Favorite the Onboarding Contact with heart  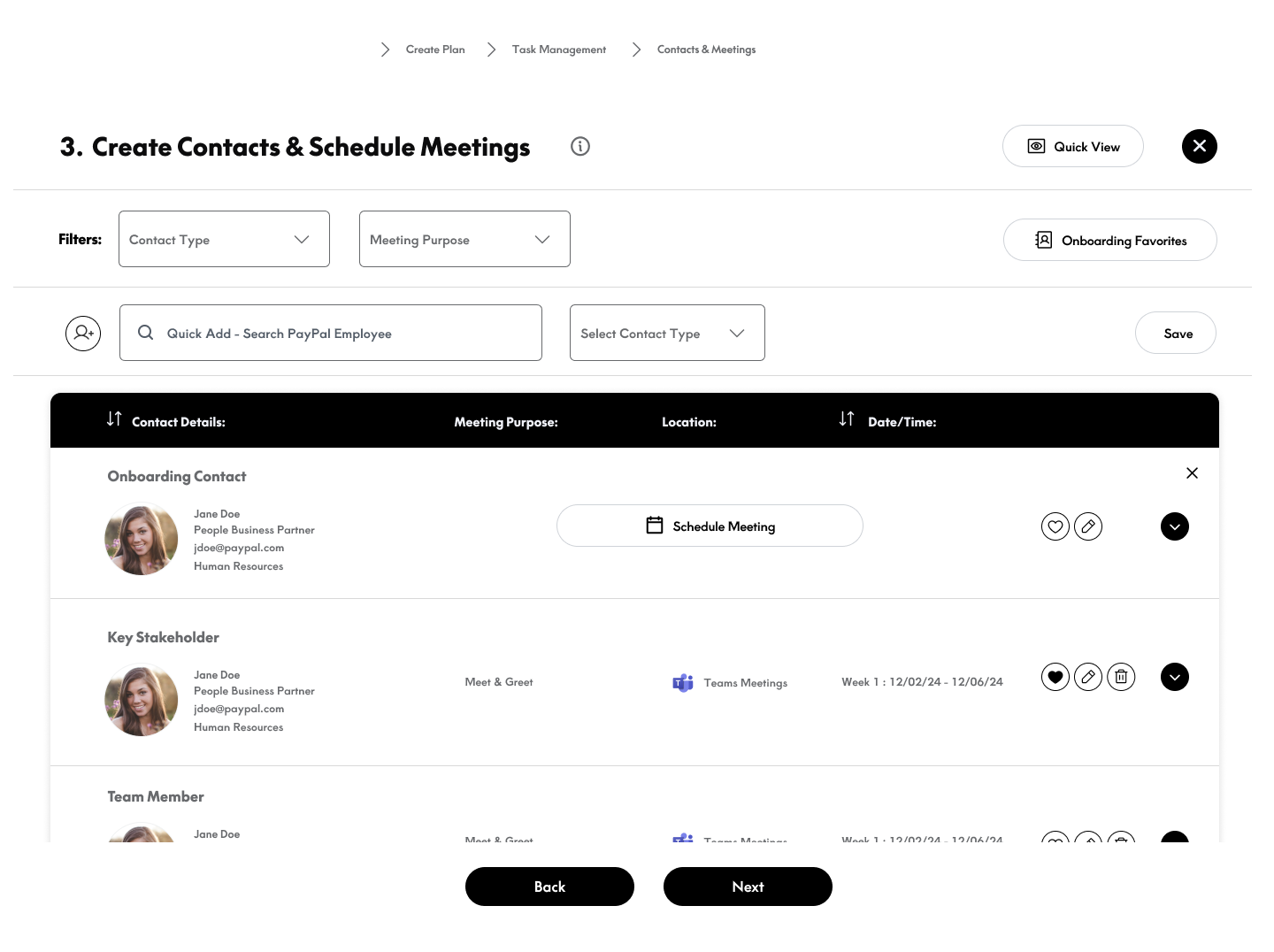(1055, 526)
